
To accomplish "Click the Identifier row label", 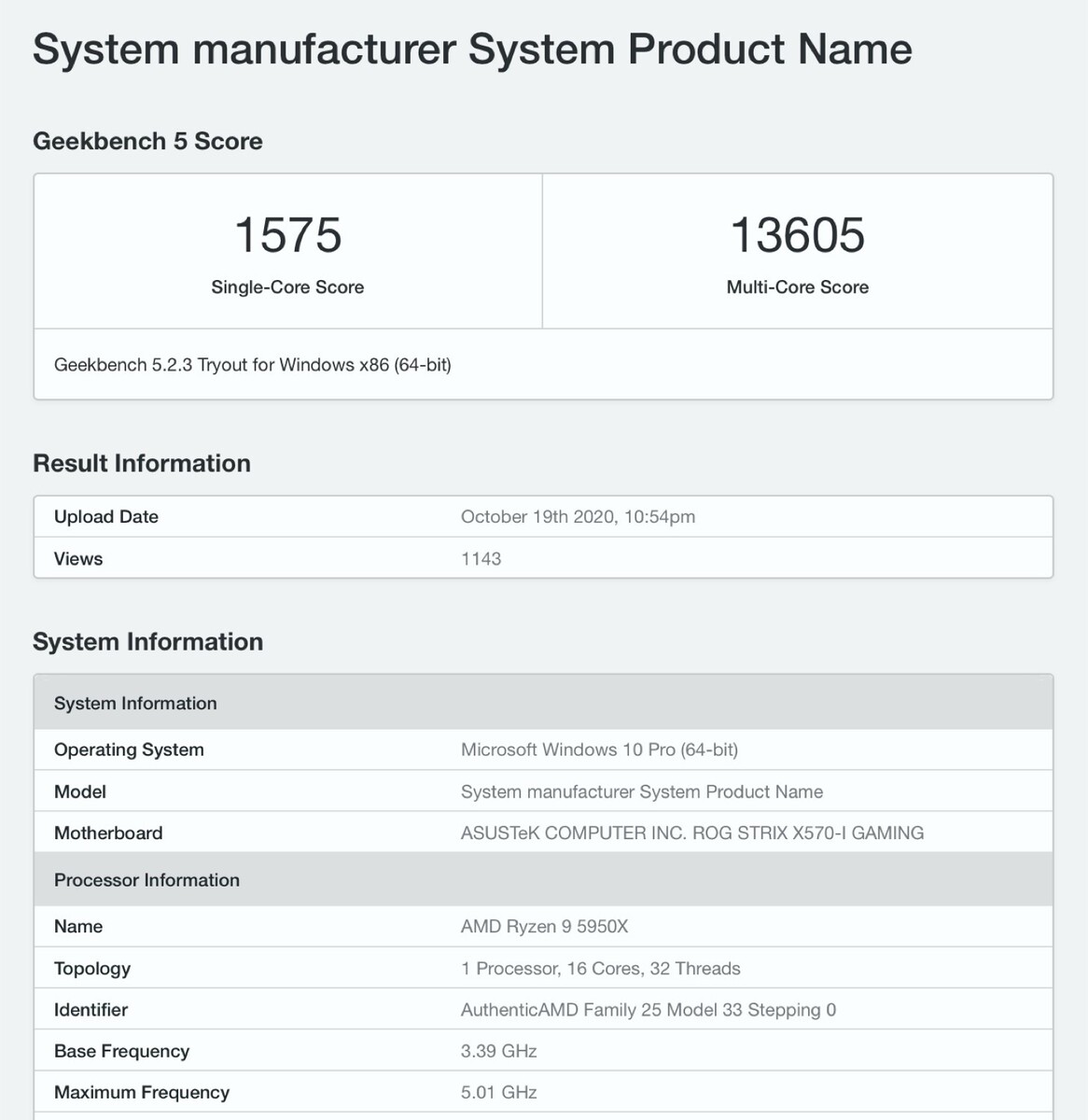I will (91, 1009).
